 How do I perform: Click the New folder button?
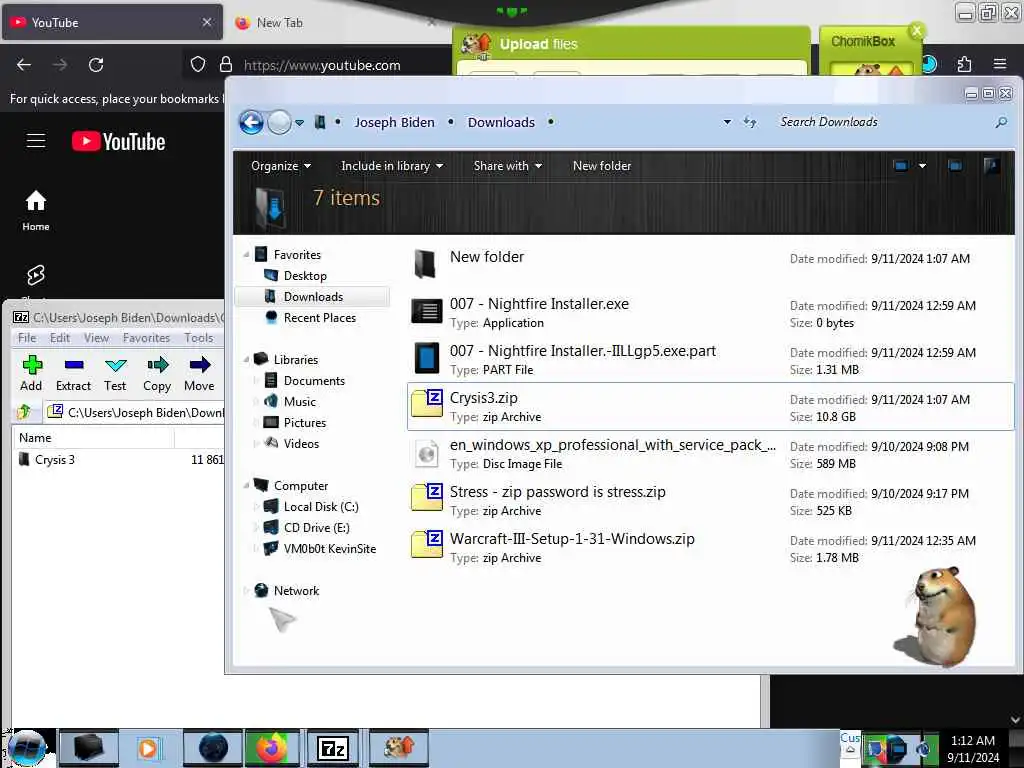pos(601,166)
